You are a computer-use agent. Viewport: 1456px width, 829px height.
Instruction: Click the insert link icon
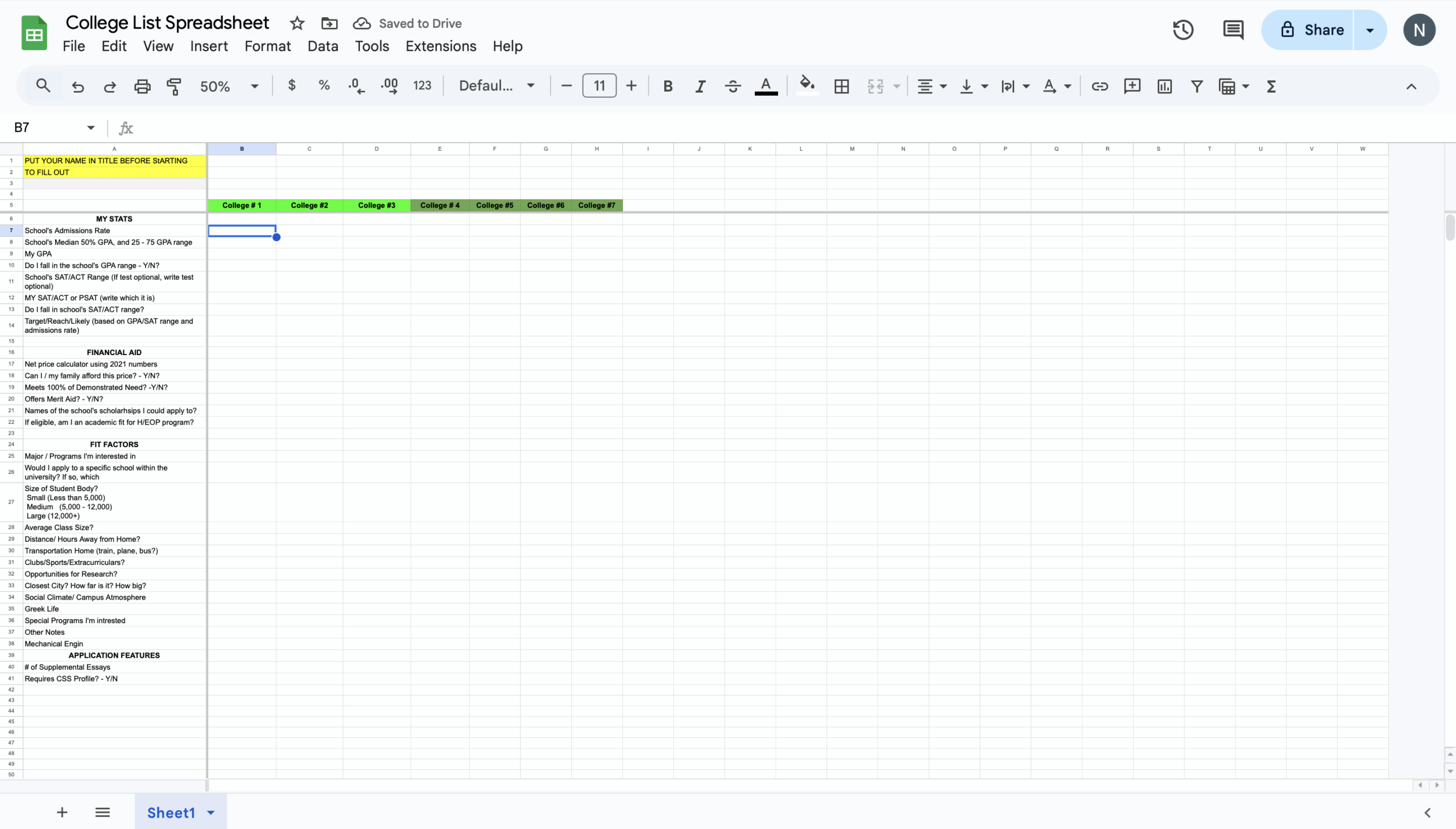coord(1099,86)
